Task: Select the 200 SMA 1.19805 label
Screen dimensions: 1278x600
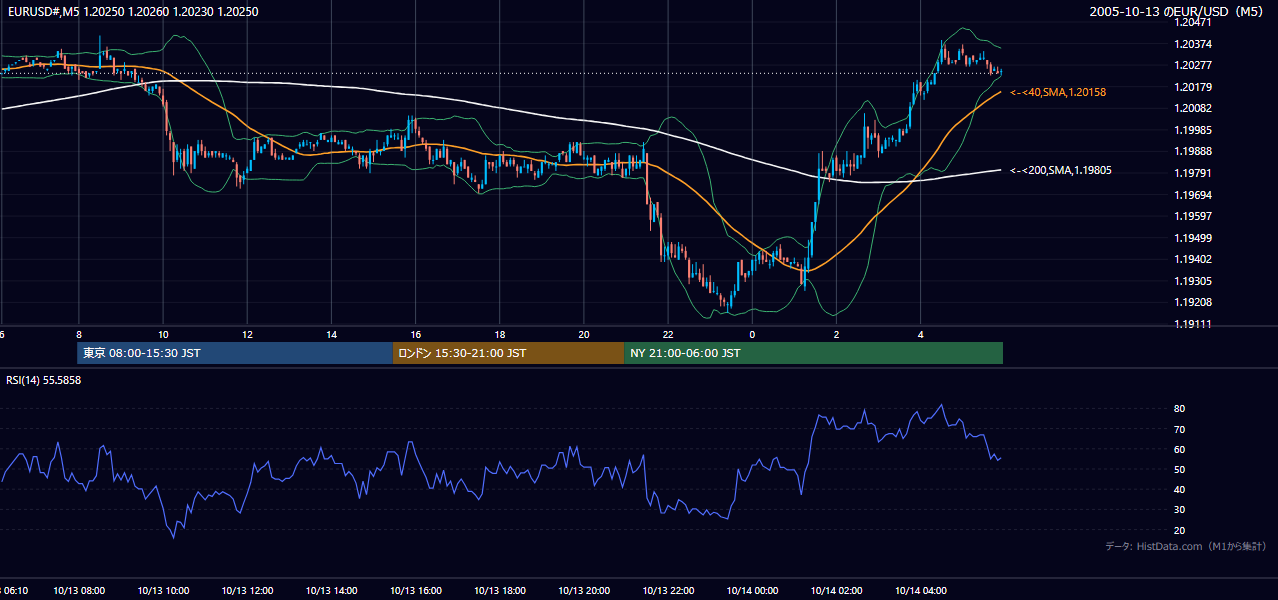Action: click(x=1061, y=170)
